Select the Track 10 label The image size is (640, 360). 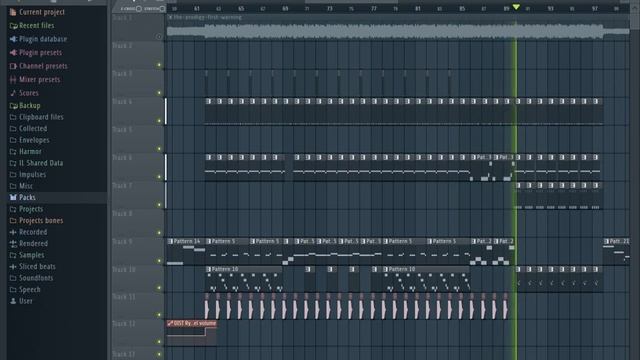click(124, 269)
